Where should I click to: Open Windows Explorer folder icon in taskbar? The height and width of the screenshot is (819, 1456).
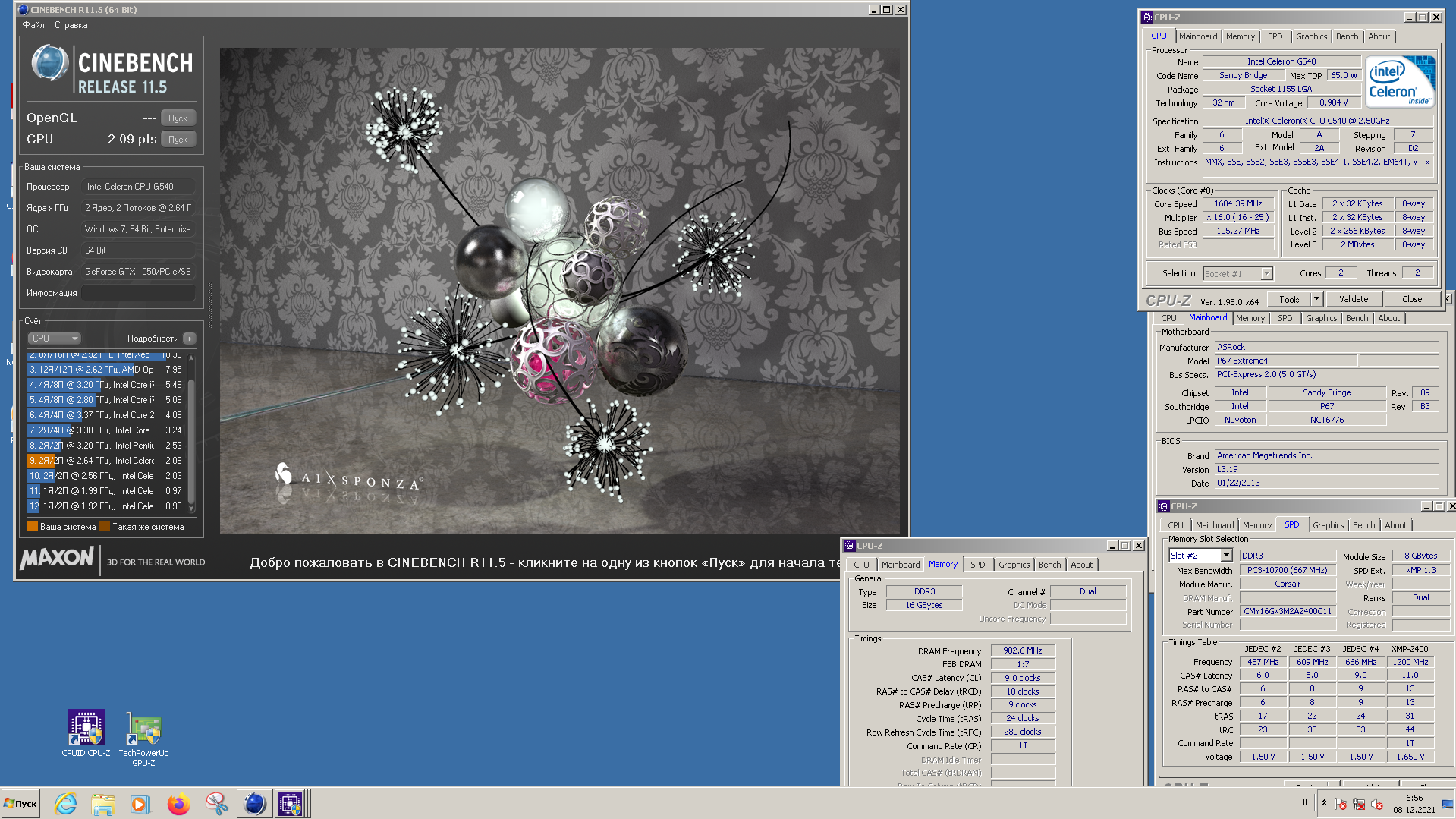(102, 803)
